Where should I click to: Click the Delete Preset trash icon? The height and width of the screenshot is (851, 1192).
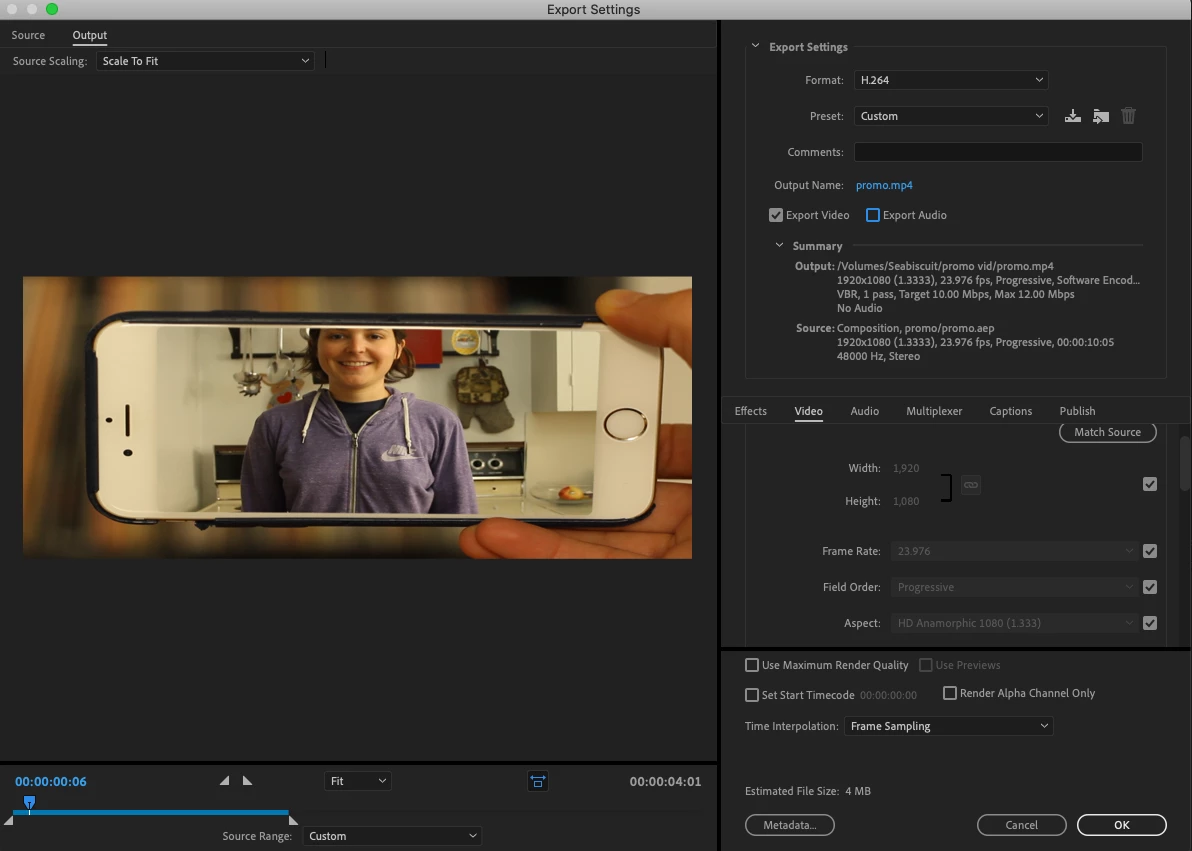pos(1128,116)
